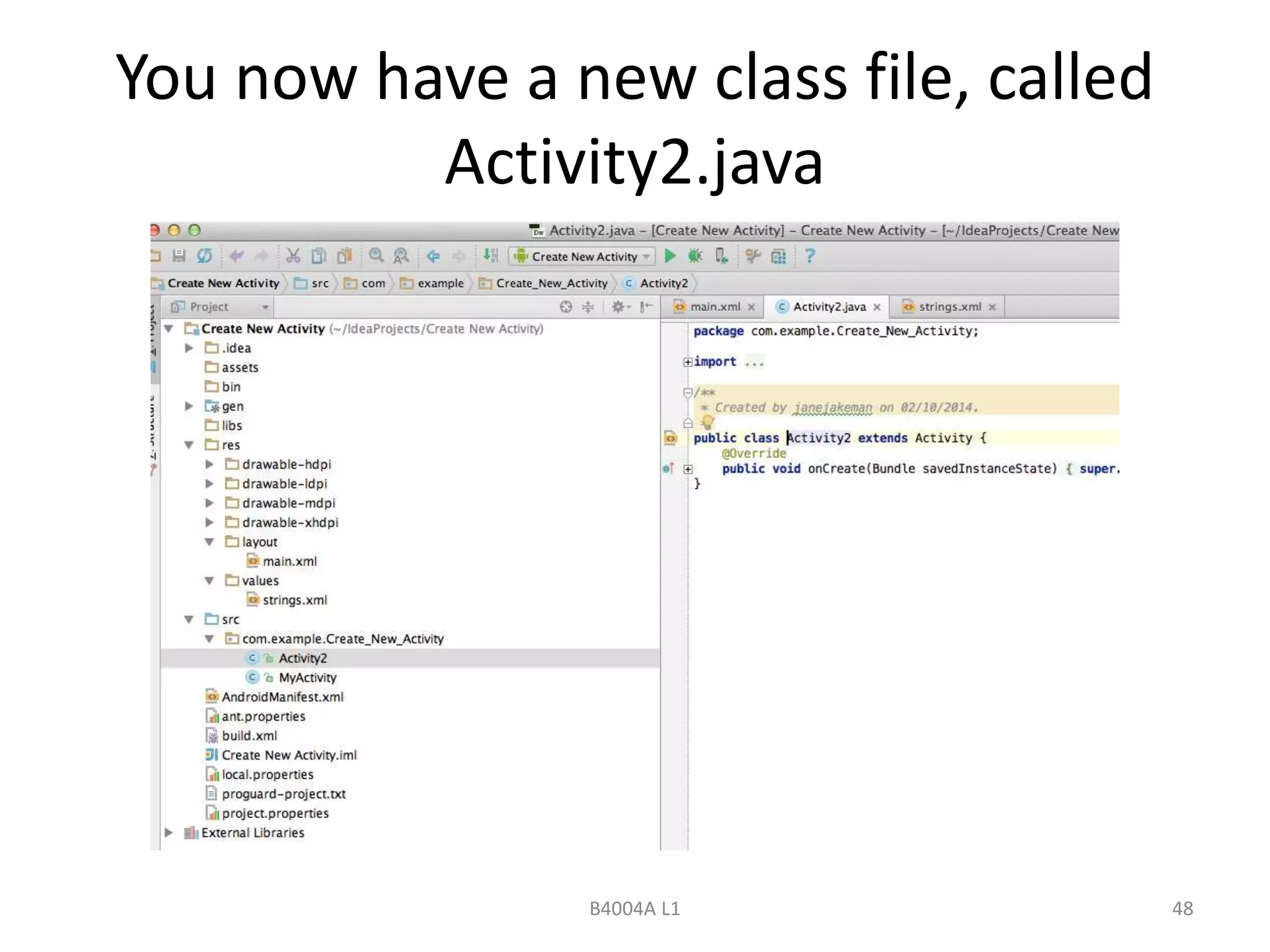Click the Make Project build icon

click(x=491, y=255)
